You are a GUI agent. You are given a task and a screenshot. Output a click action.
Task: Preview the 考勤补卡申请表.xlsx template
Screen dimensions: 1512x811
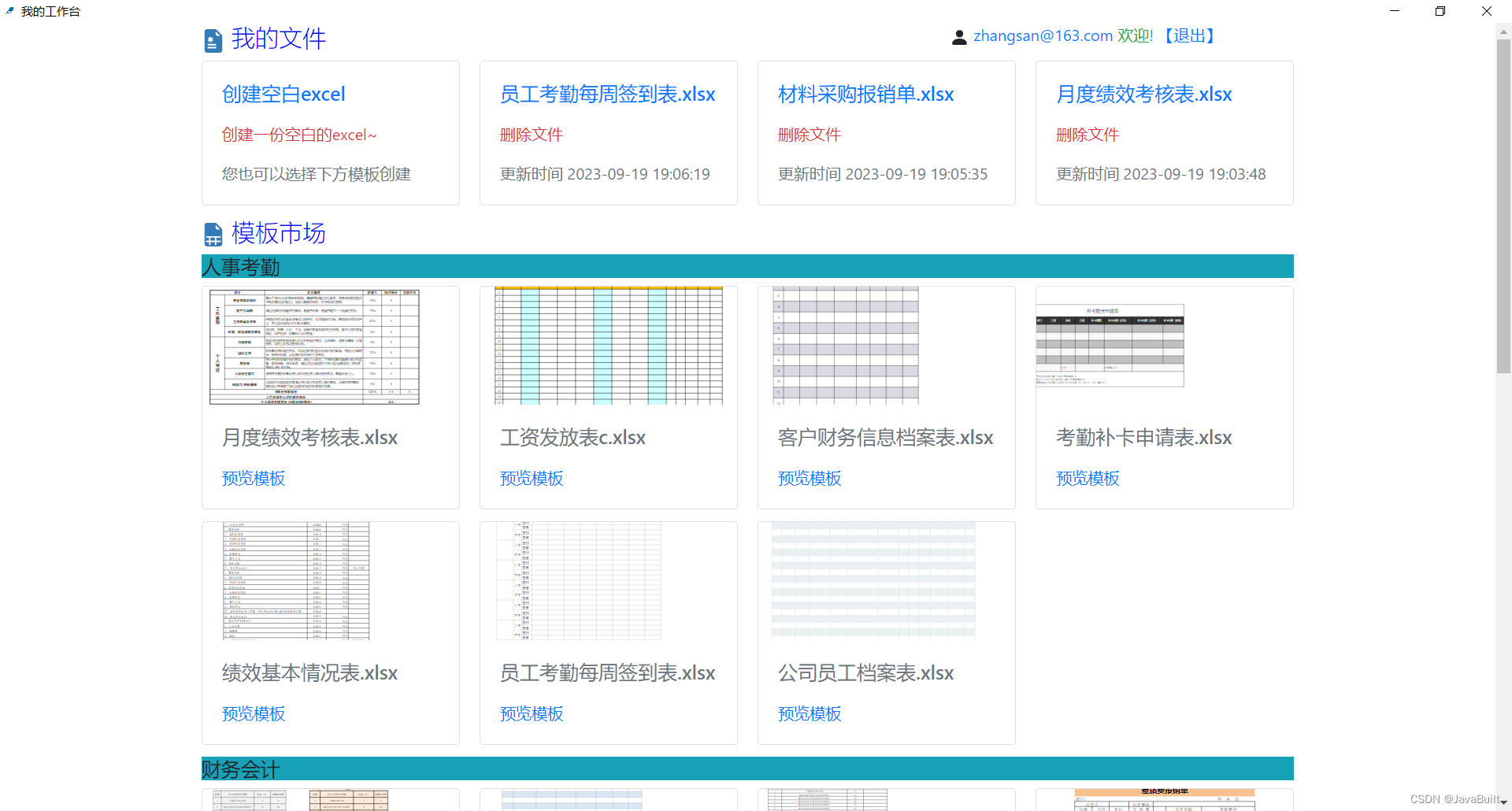1087,478
